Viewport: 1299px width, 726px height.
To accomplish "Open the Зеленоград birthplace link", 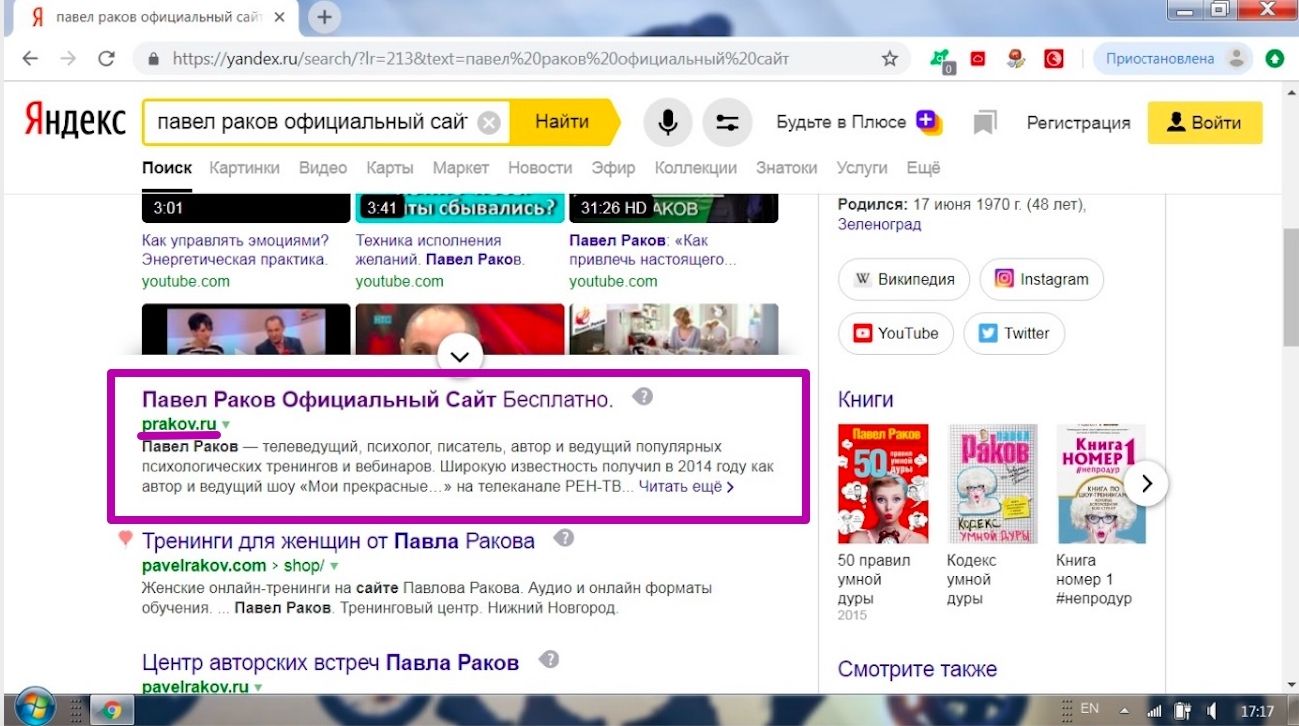I will 880,224.
